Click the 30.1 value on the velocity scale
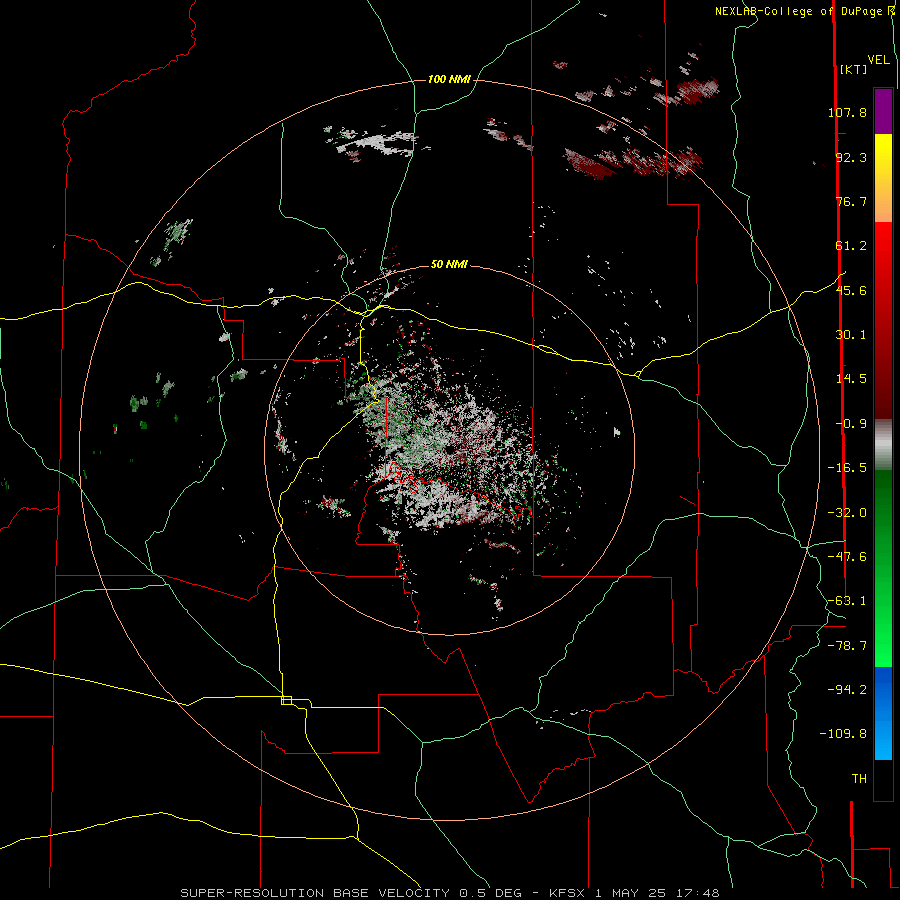This screenshot has height=900, width=900. click(851, 335)
